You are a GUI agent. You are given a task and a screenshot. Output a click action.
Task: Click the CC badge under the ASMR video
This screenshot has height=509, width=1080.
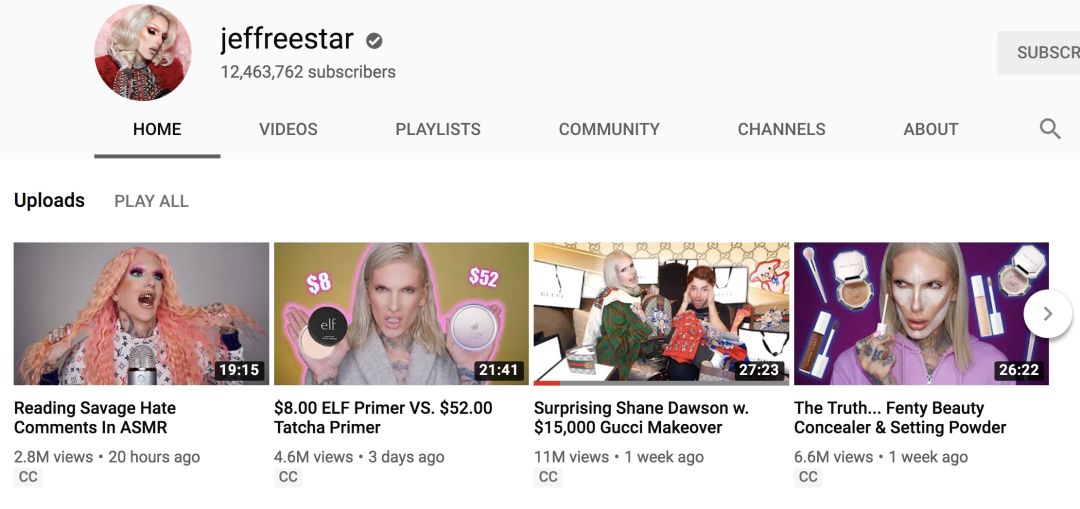(x=28, y=477)
